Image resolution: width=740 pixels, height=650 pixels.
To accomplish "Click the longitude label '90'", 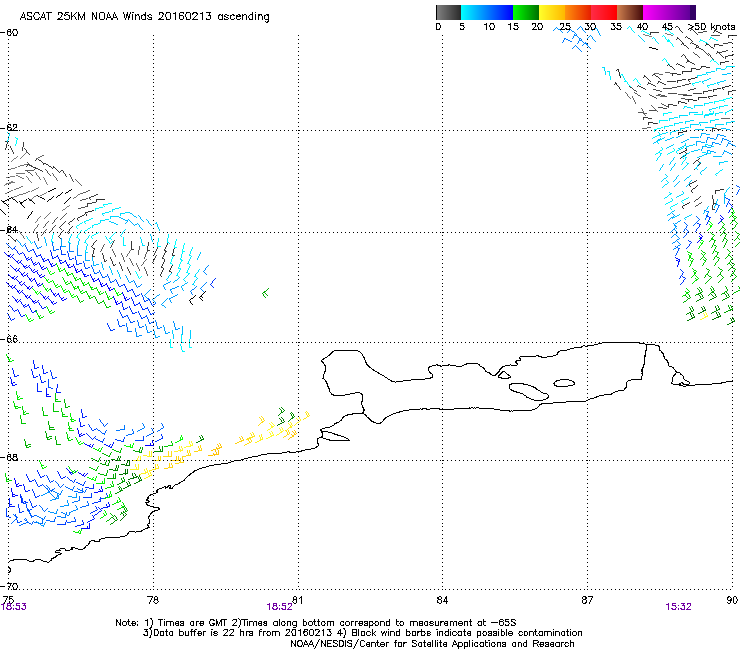I will pyautogui.click(x=732, y=599).
